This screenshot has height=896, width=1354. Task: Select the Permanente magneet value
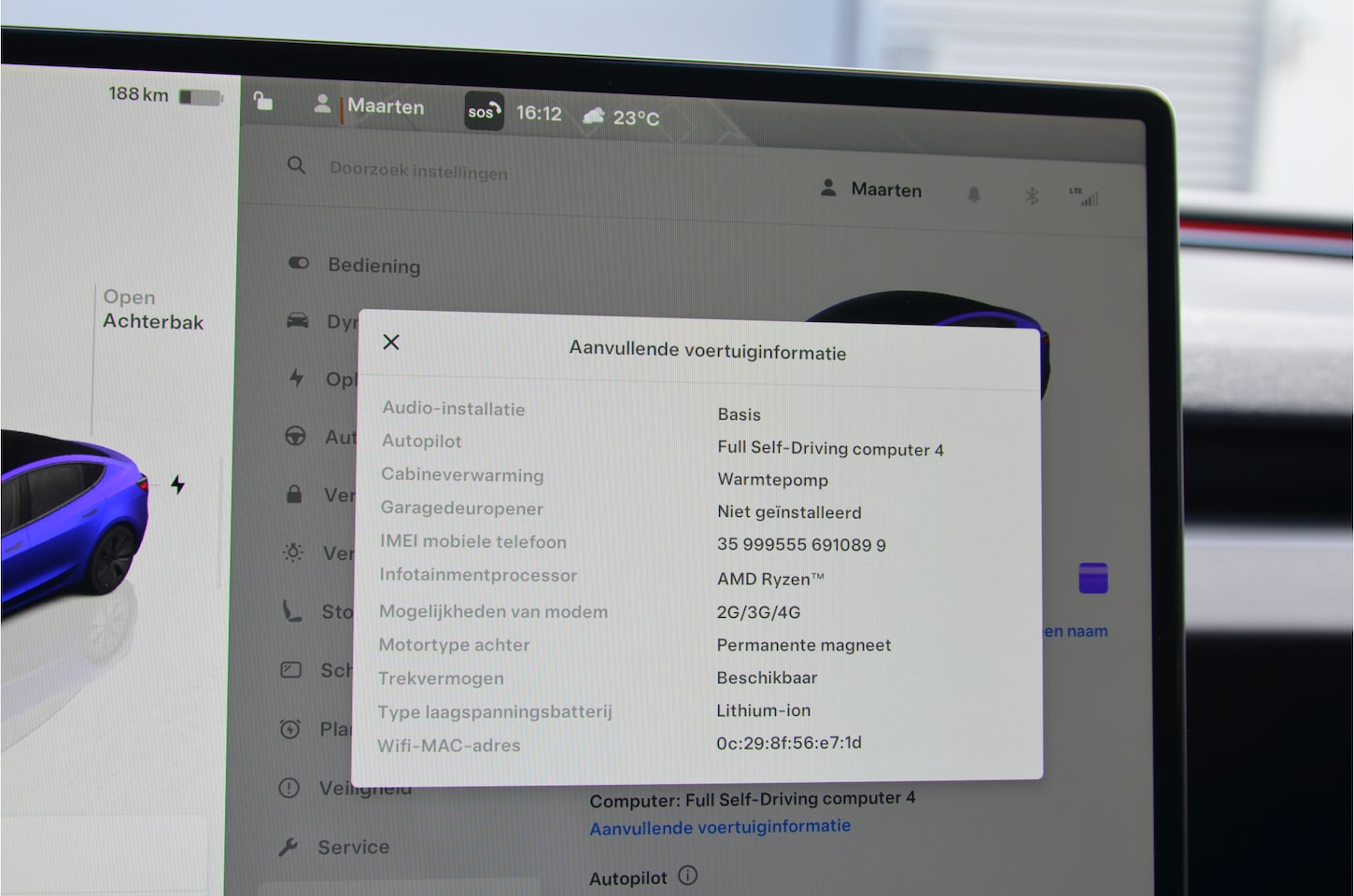coord(804,645)
